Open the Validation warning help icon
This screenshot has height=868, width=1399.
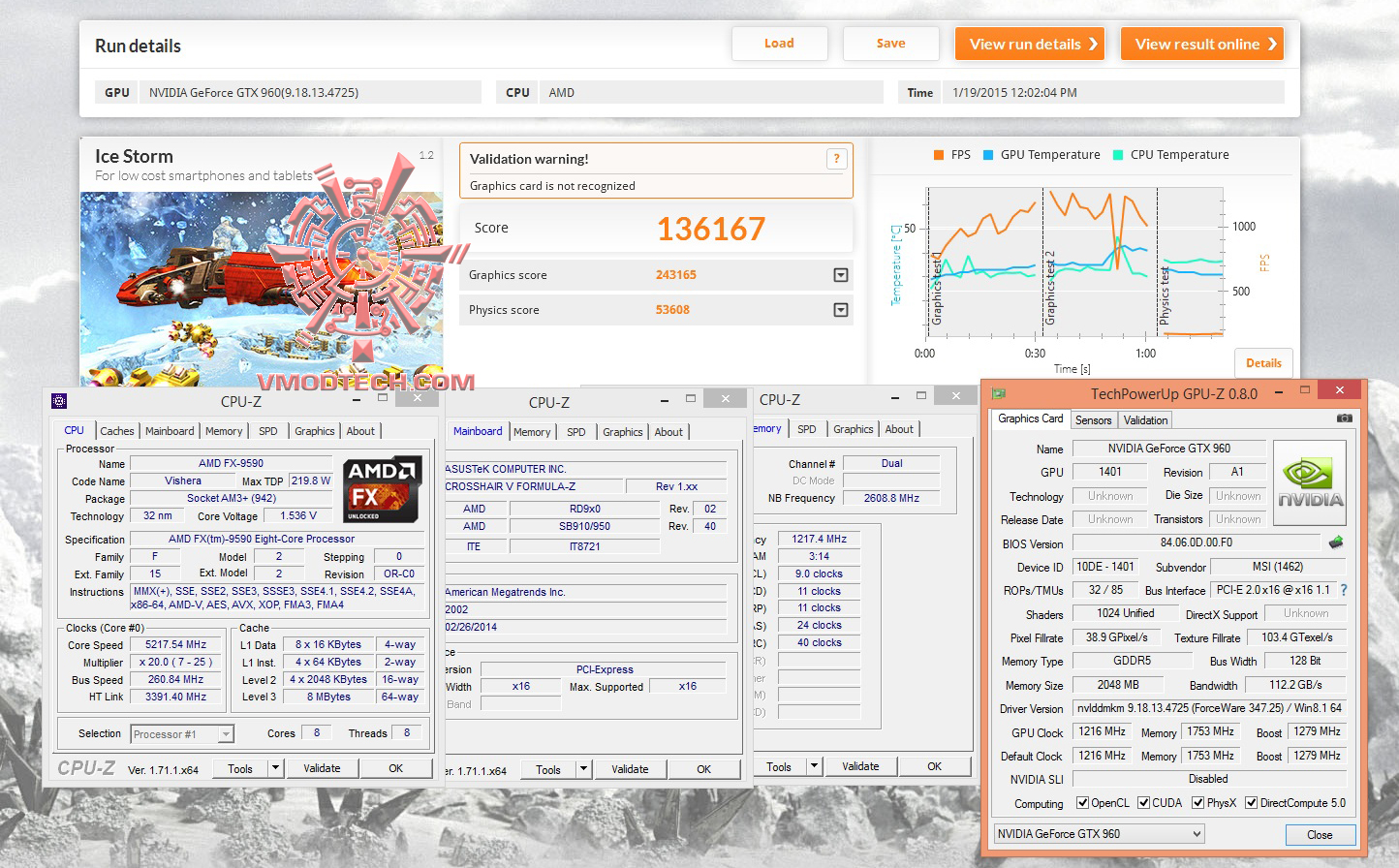(x=836, y=159)
